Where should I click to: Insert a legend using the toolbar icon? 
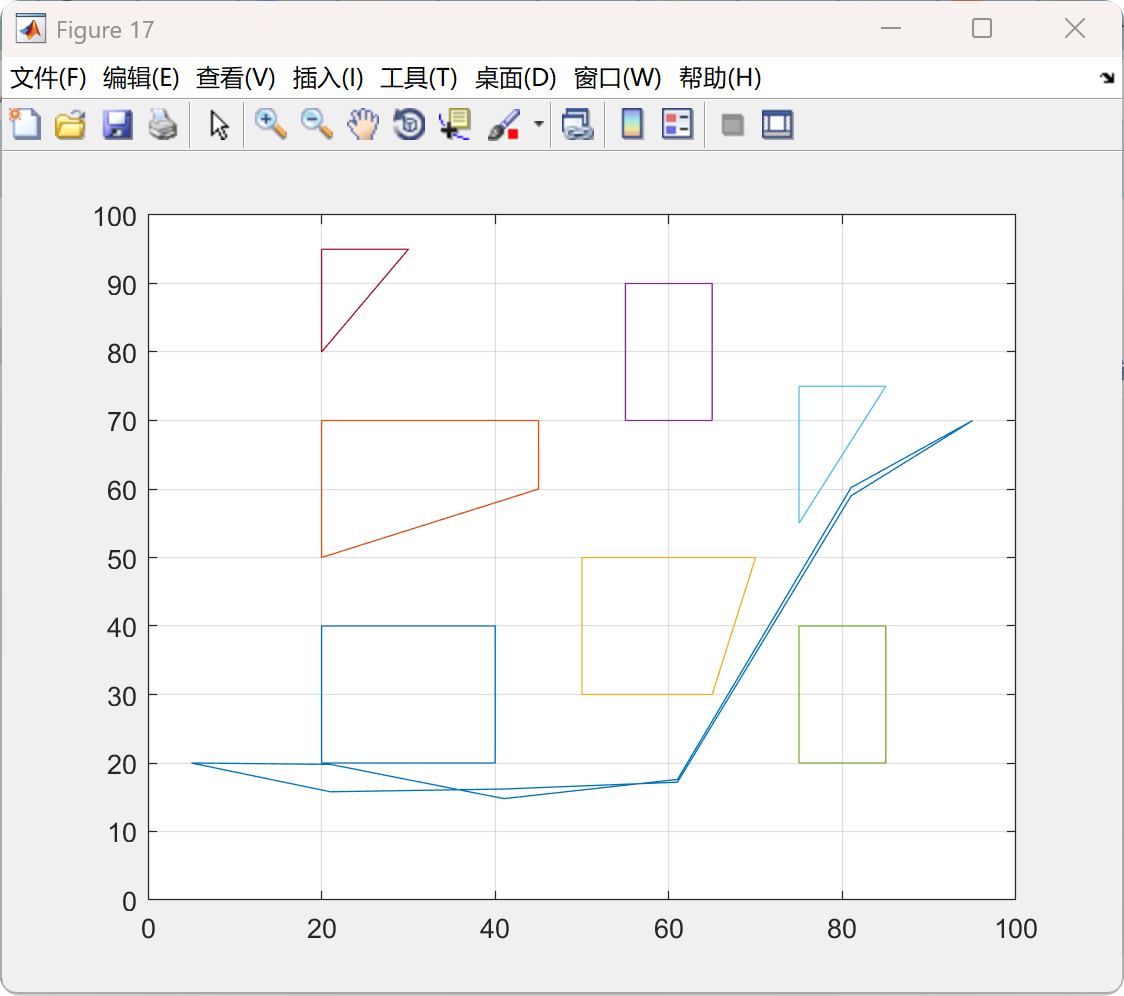pos(677,125)
